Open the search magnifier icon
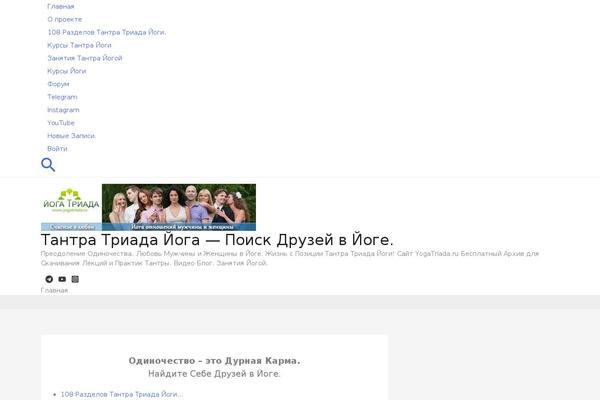 pos(48,165)
